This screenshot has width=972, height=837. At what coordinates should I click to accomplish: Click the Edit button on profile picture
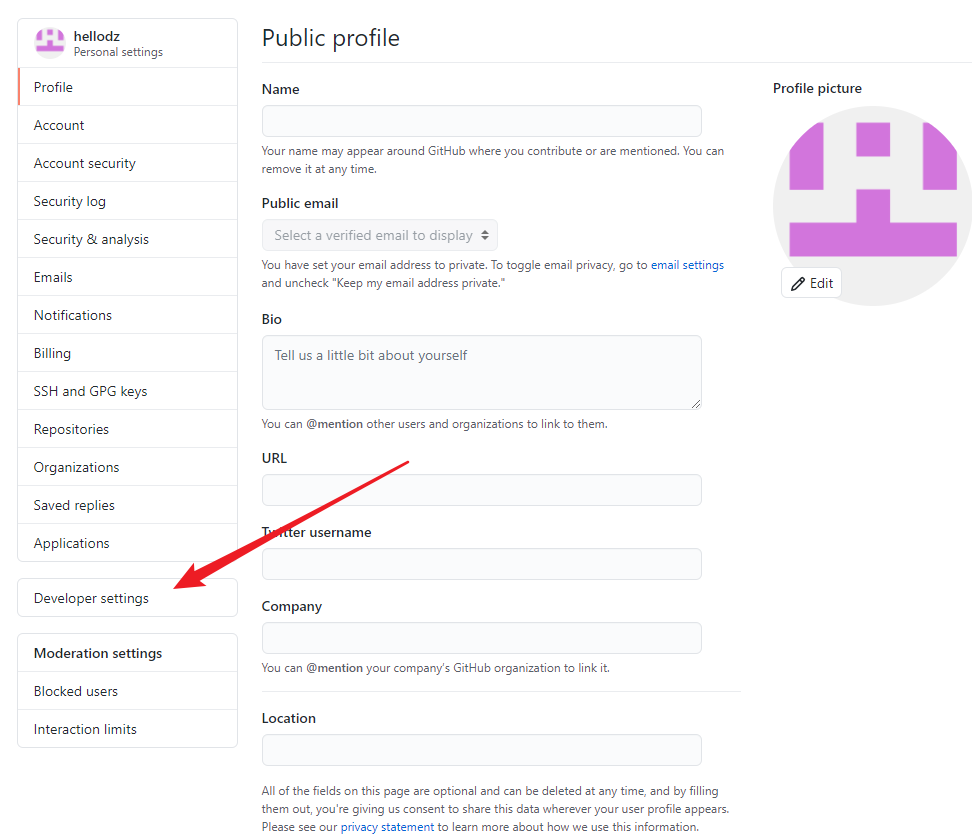[811, 283]
